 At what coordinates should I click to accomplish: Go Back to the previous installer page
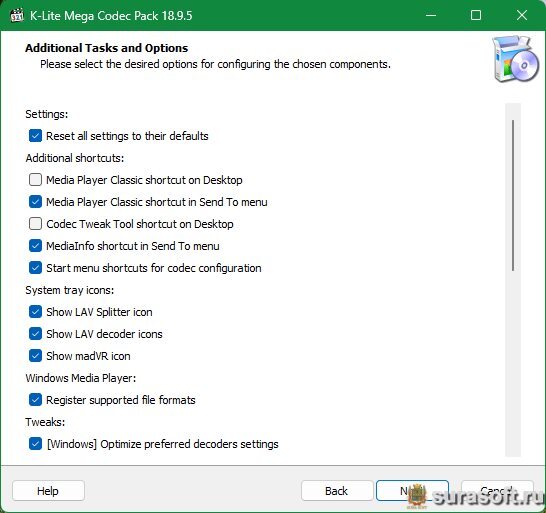point(337,491)
